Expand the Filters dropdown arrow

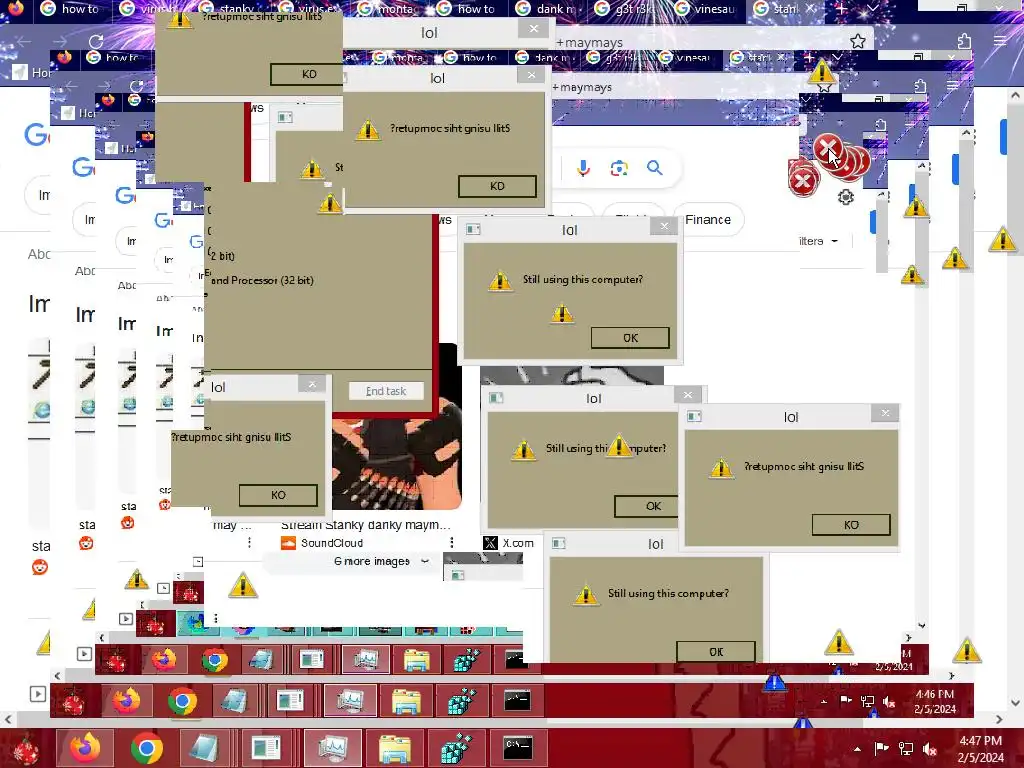[x=835, y=241]
